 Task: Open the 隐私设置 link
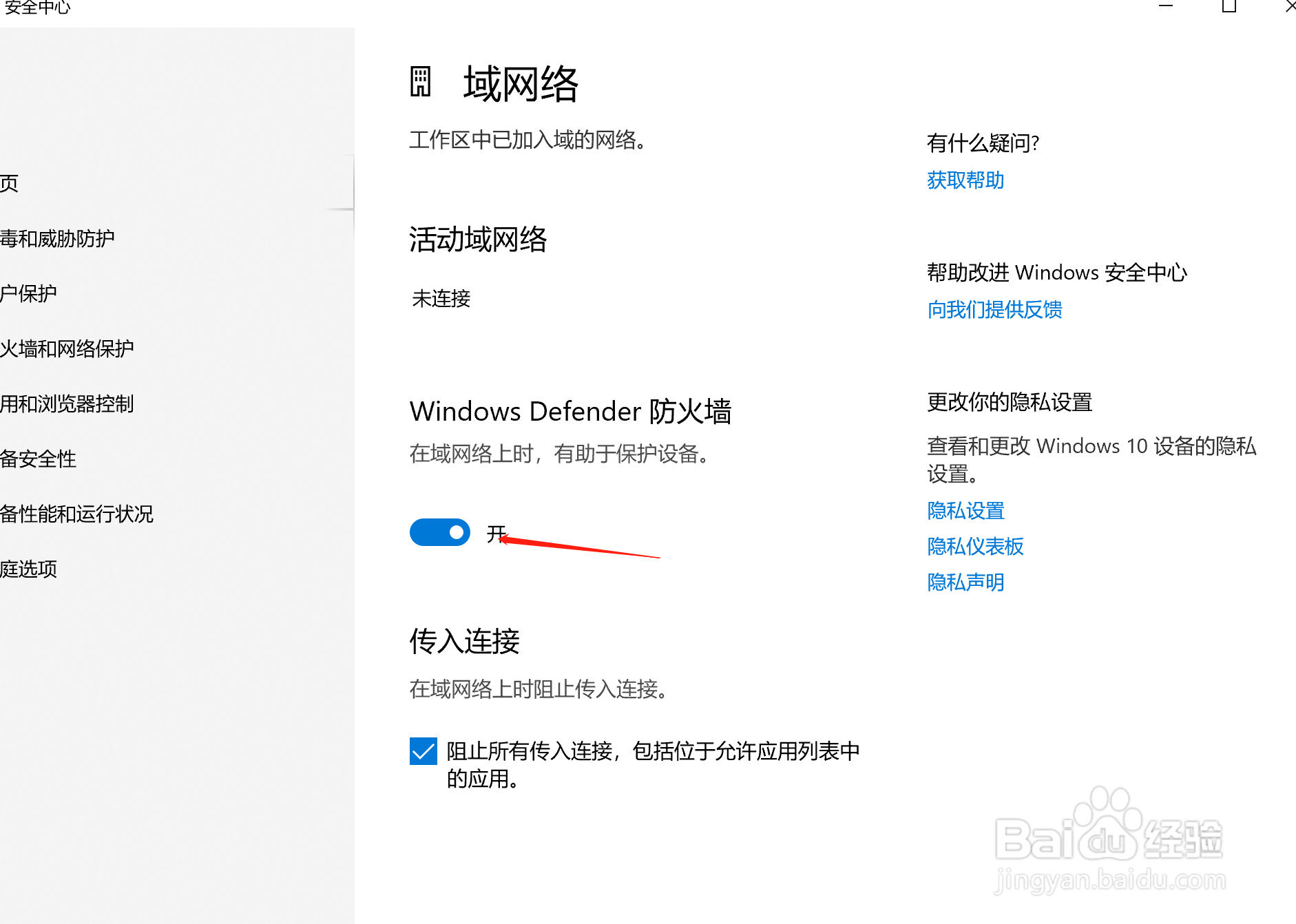click(965, 511)
